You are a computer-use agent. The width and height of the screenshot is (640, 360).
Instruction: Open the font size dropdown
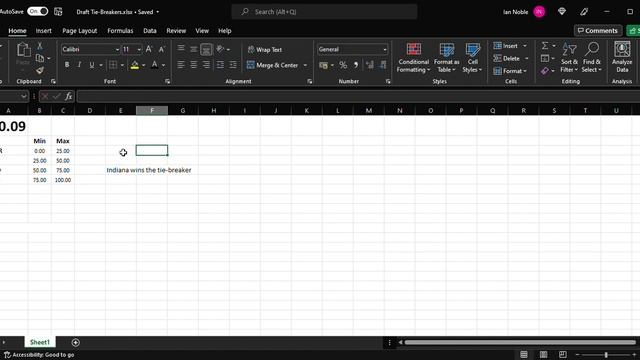(x=139, y=49)
